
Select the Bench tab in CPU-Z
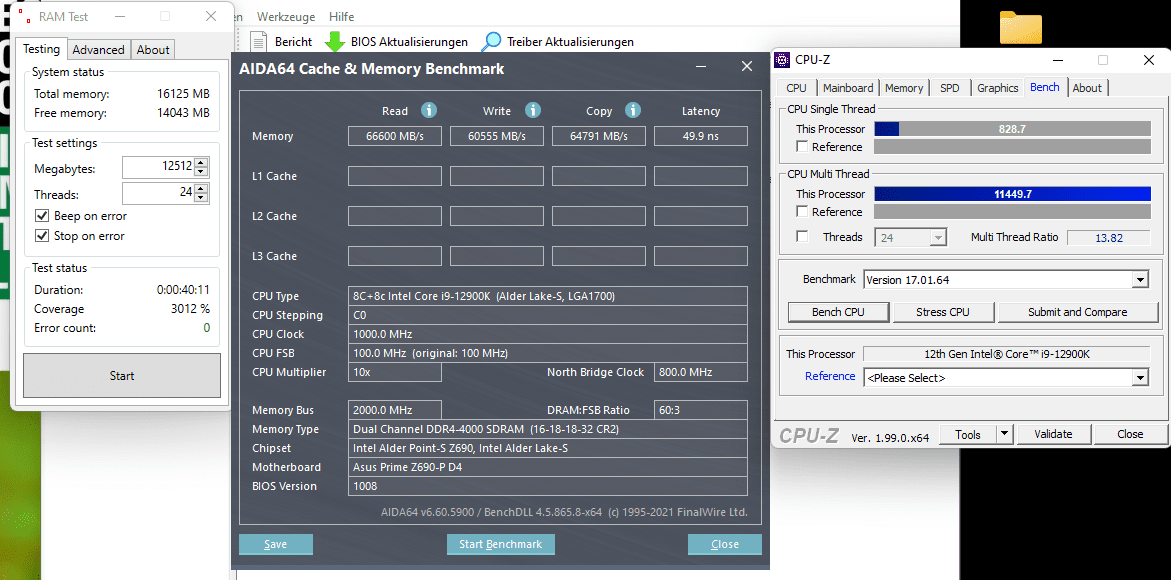pos(1044,87)
